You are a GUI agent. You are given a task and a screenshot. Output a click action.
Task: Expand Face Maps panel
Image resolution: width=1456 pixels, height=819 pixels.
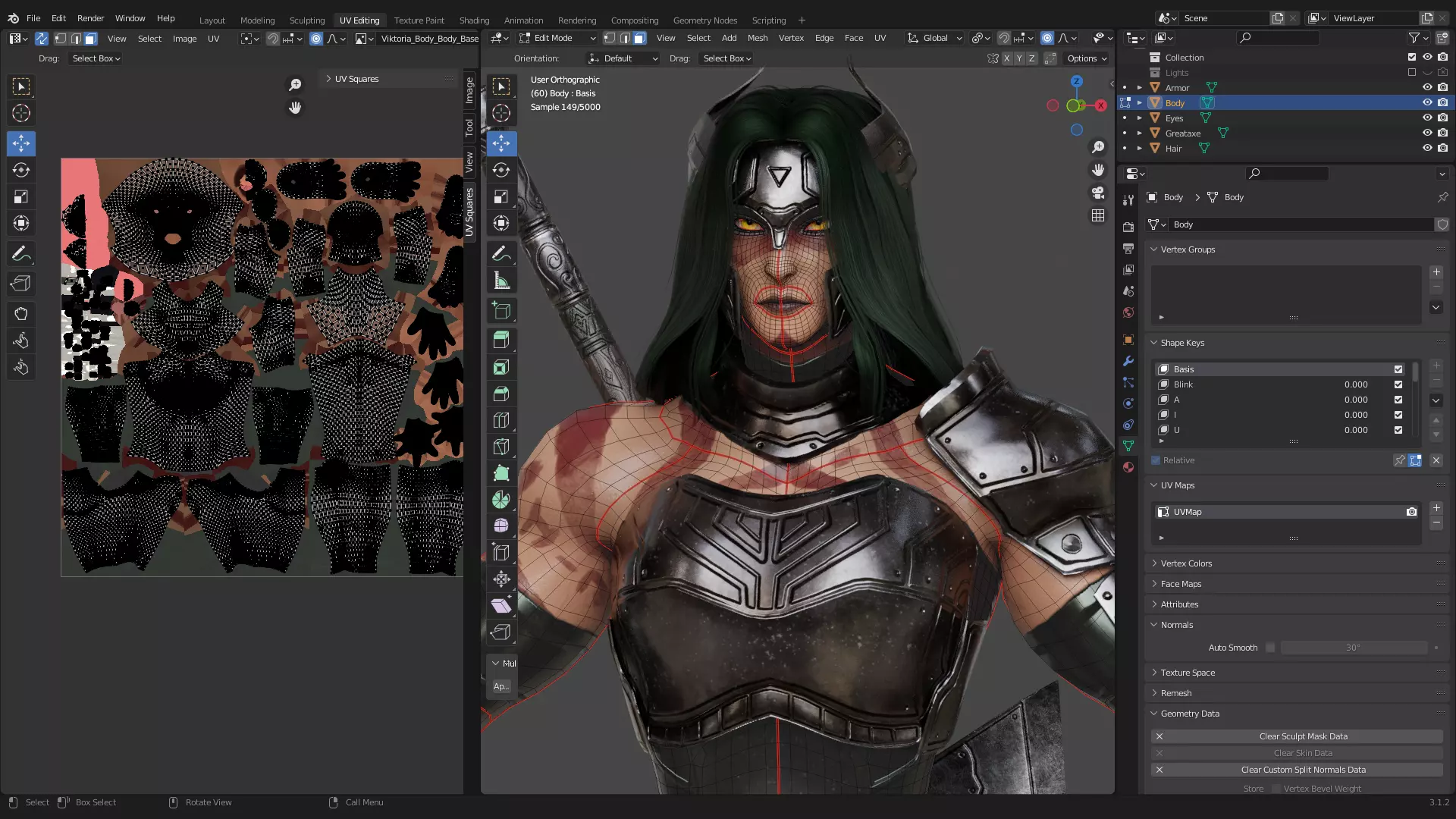tap(1181, 584)
